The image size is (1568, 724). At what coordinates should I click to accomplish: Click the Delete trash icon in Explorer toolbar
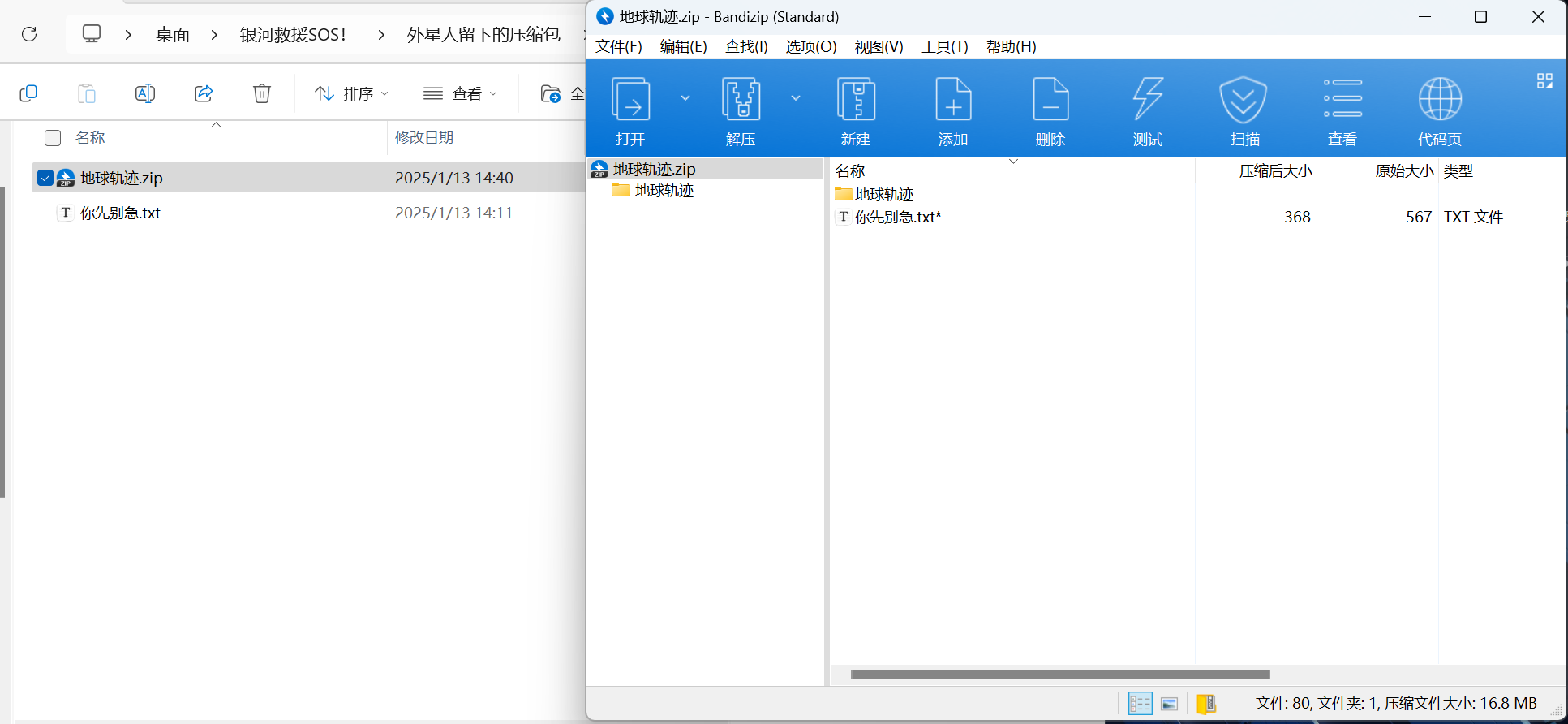coord(262,93)
